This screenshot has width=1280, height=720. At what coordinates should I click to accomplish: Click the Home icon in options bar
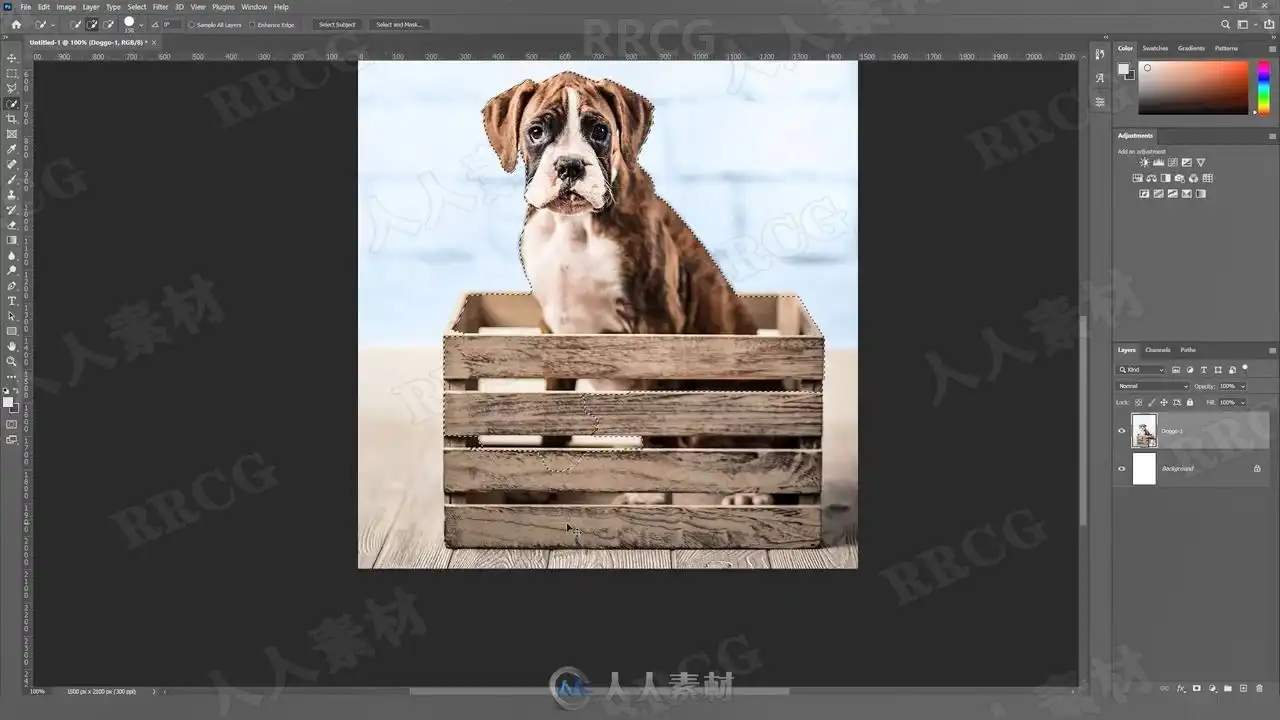(16, 24)
